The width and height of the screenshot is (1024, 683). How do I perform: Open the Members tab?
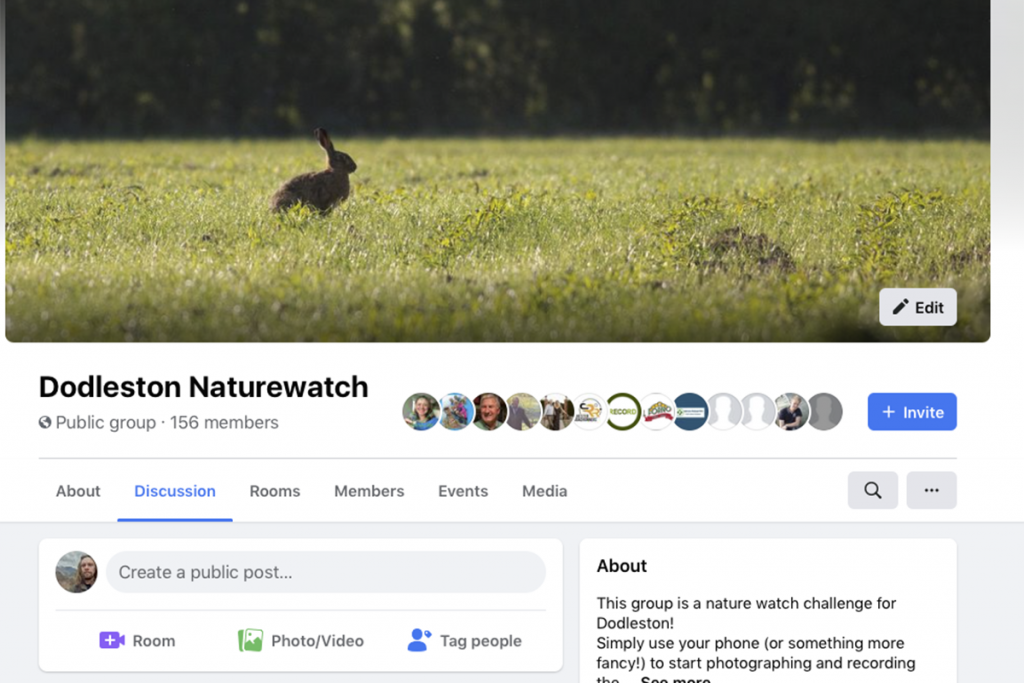[369, 491]
